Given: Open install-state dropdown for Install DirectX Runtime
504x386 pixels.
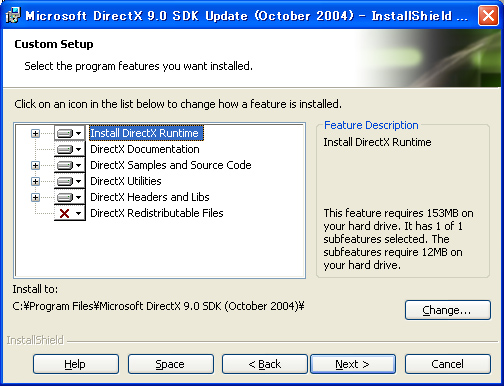Looking at the screenshot, I should pyautogui.click(x=70, y=133).
